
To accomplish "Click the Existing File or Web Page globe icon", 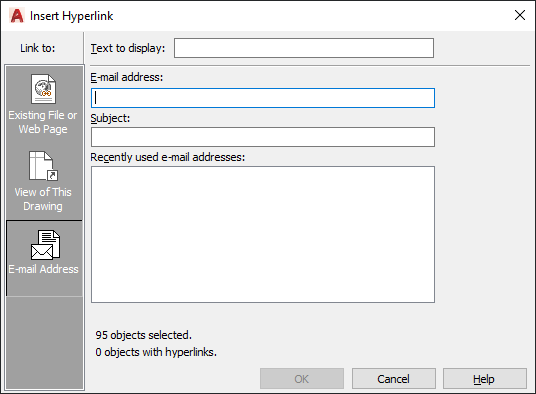I will [43, 89].
